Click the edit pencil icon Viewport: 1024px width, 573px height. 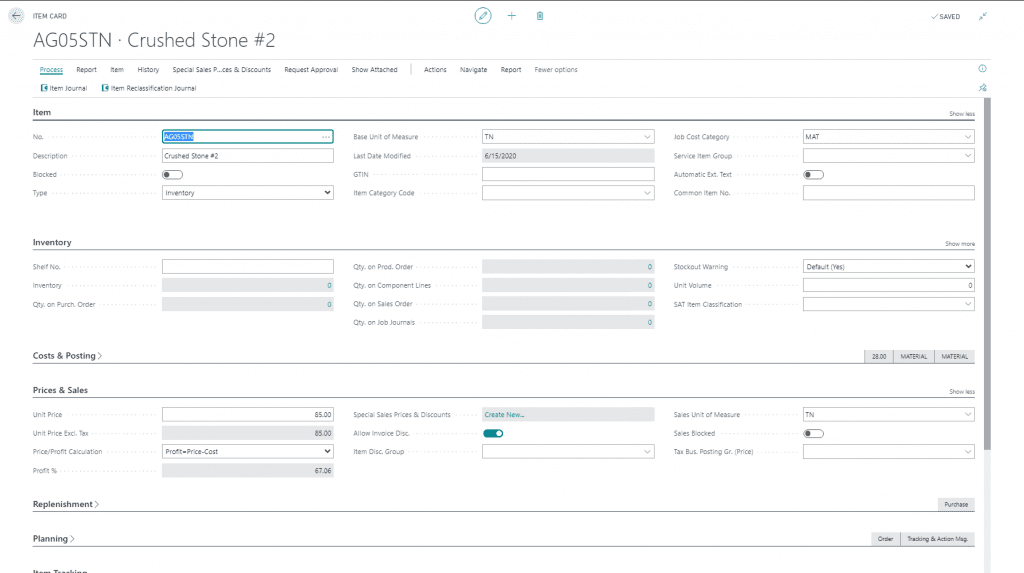(483, 16)
